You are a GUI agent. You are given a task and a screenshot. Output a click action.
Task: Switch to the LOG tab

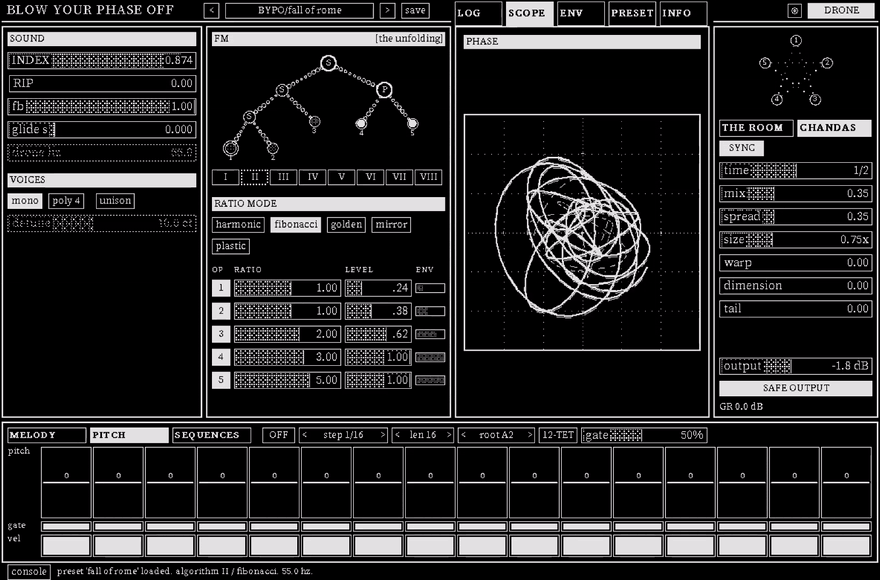tap(478, 13)
